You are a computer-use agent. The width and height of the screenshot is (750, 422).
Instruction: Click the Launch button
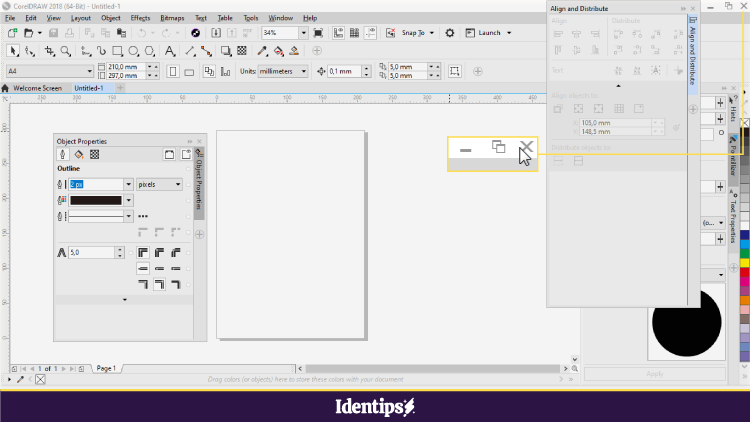coord(489,33)
